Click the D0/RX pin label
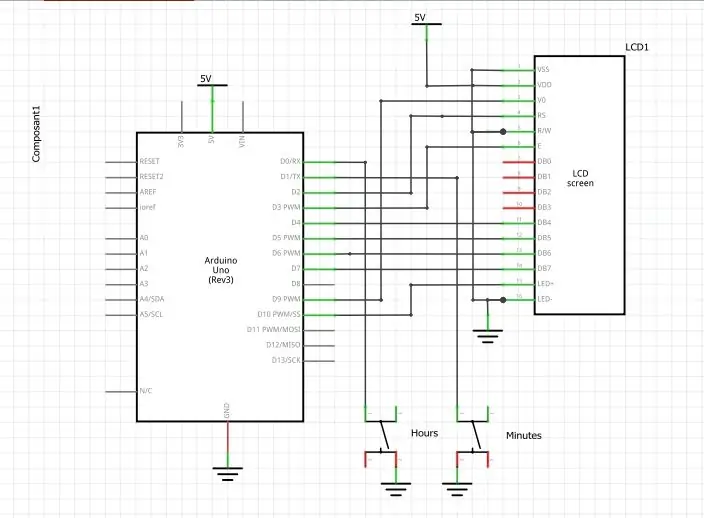 pos(290,161)
